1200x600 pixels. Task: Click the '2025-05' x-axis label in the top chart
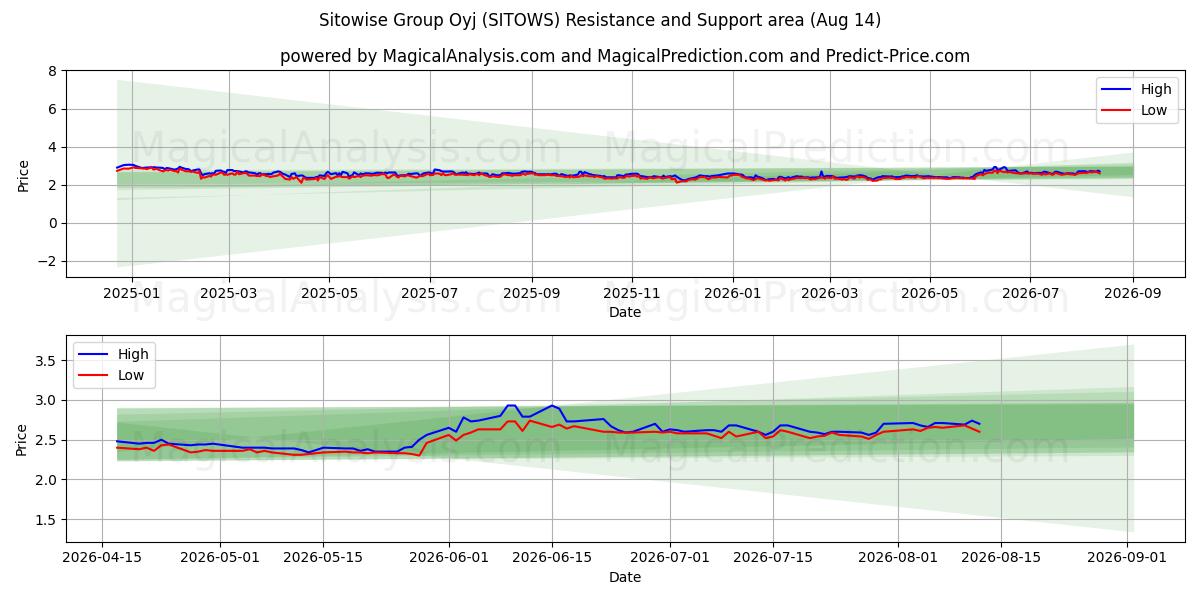point(329,294)
